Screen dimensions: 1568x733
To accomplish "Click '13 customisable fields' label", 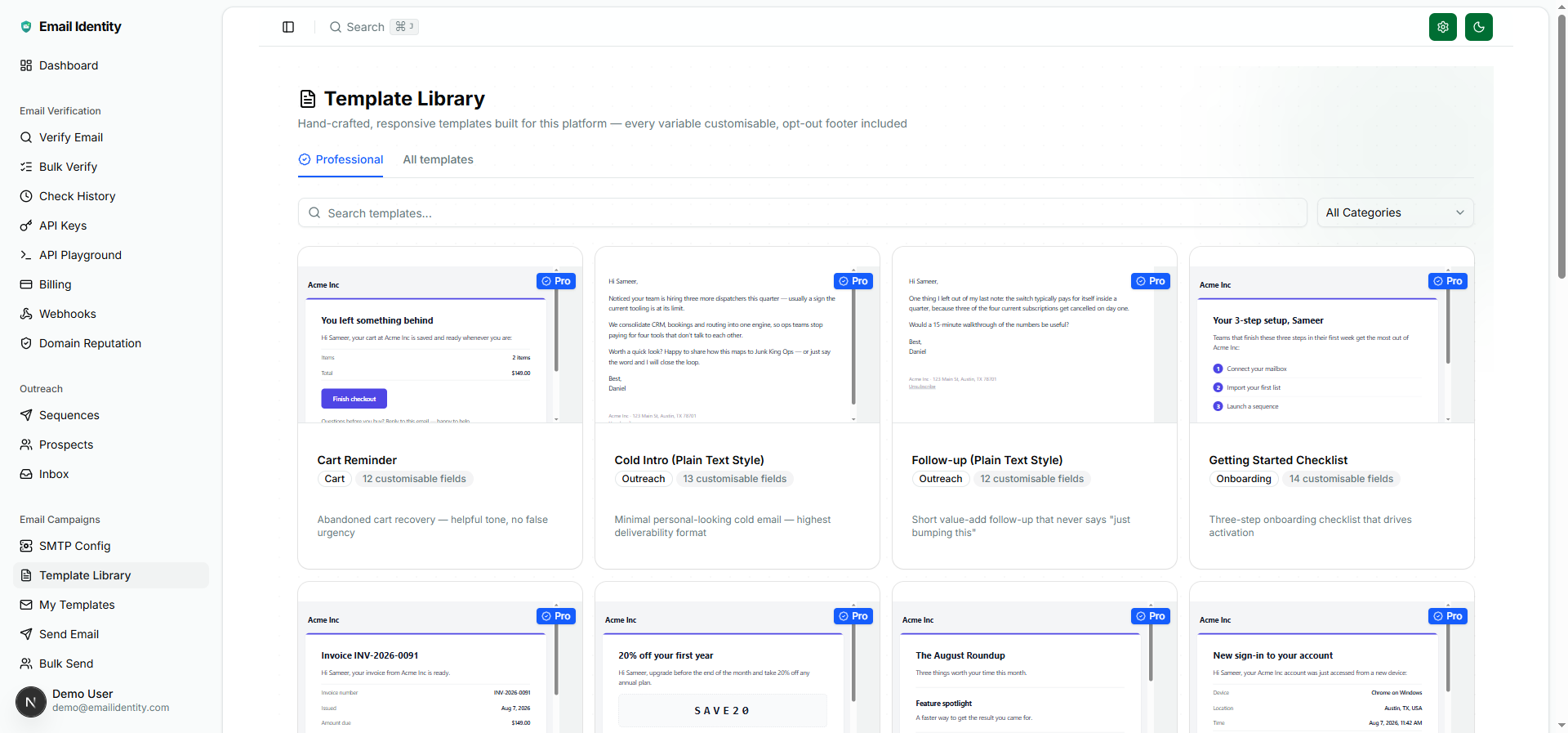I will click(x=735, y=479).
